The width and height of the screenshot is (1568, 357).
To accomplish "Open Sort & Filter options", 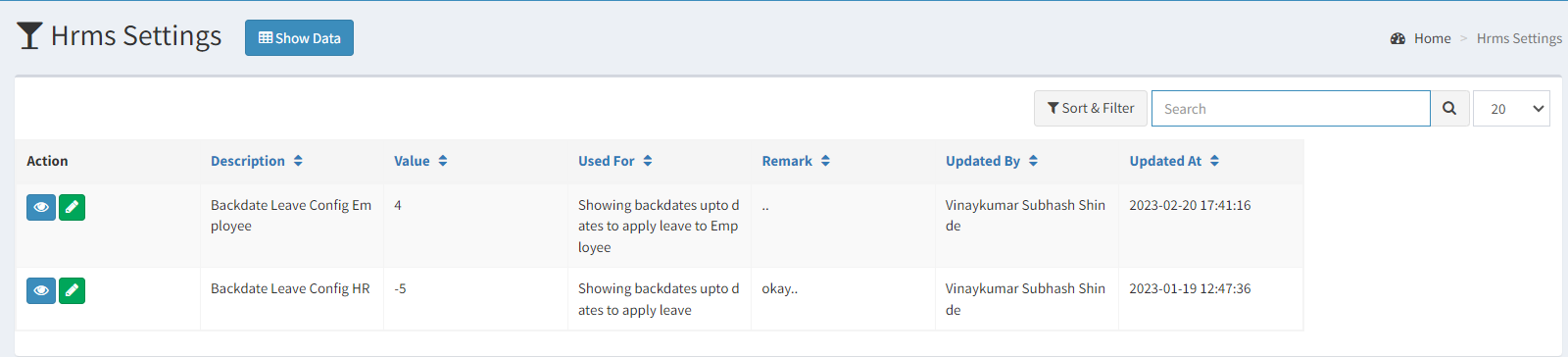I will pos(1091,109).
